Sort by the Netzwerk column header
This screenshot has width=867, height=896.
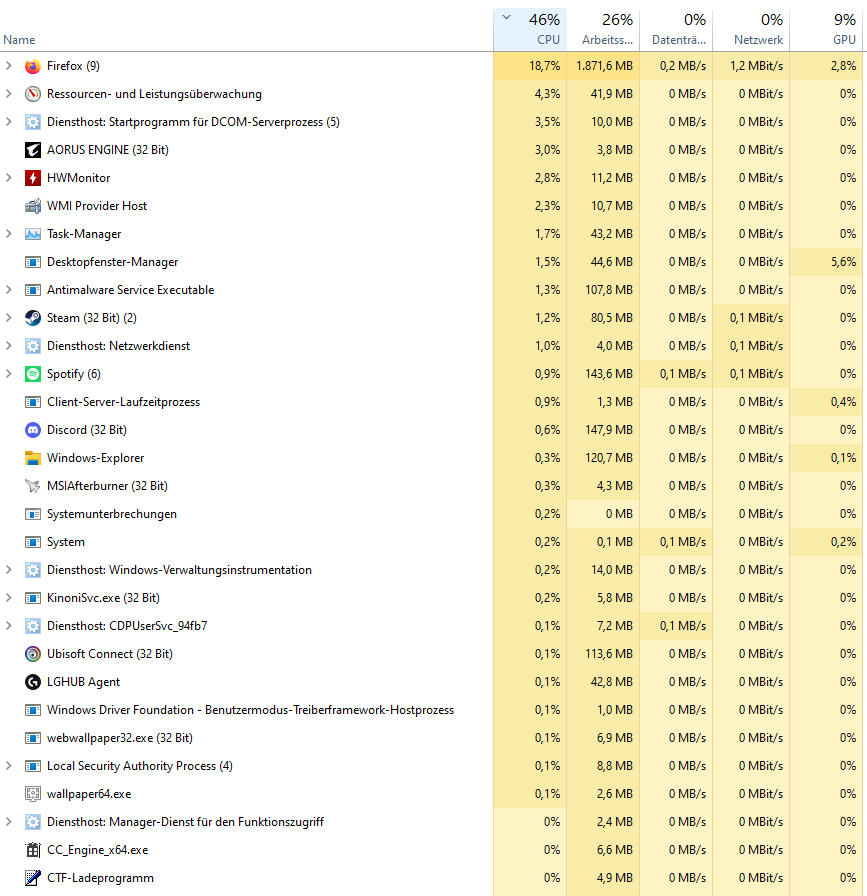click(751, 29)
